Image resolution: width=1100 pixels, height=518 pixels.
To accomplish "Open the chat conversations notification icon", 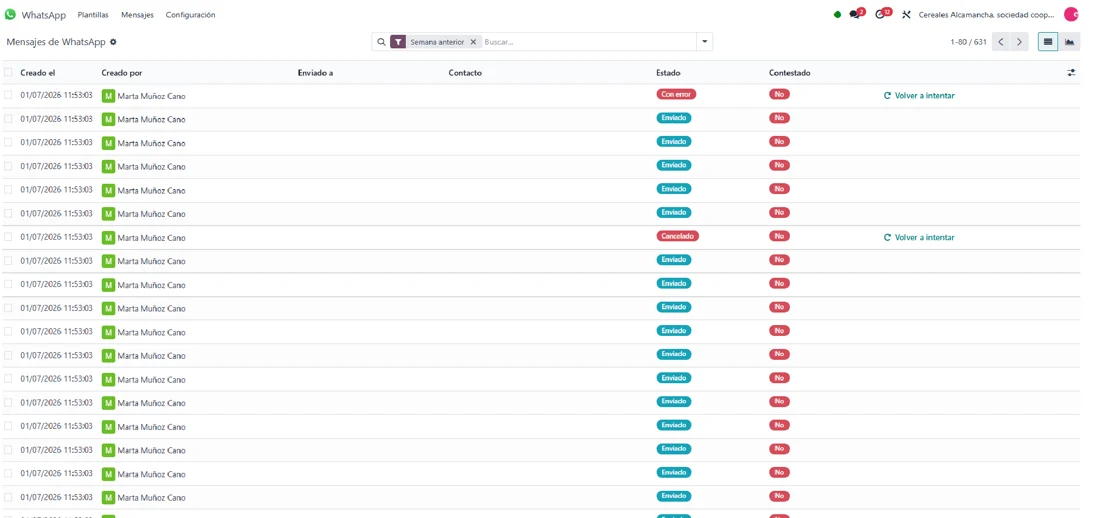I will [855, 14].
